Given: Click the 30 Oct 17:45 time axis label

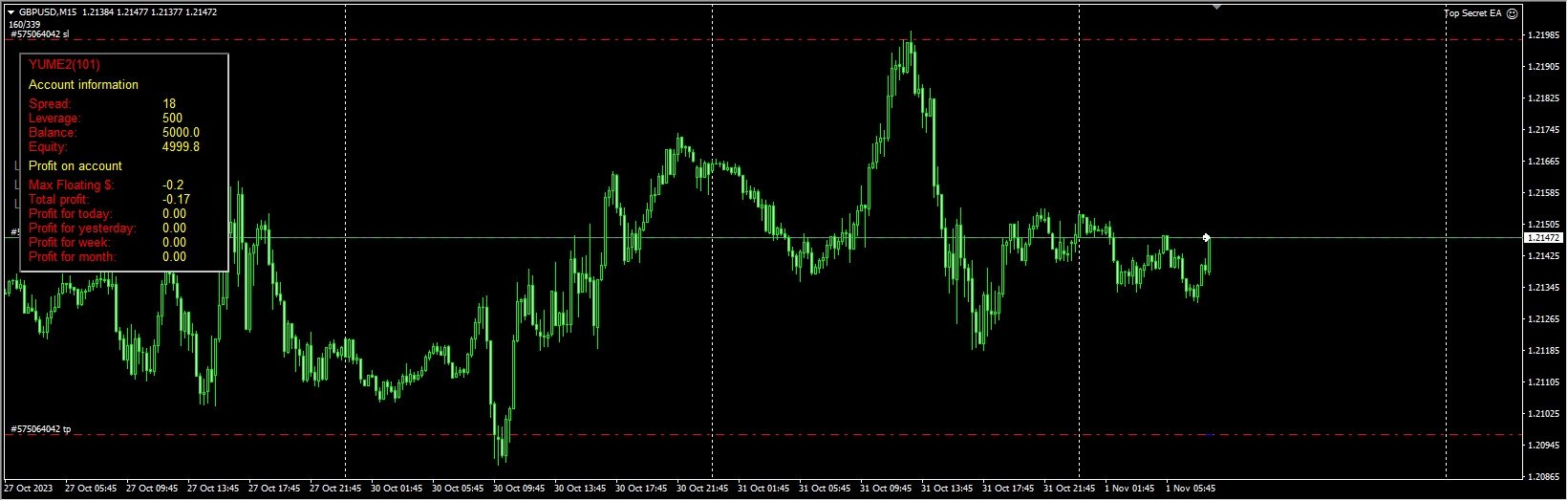Looking at the screenshot, I should (641, 489).
